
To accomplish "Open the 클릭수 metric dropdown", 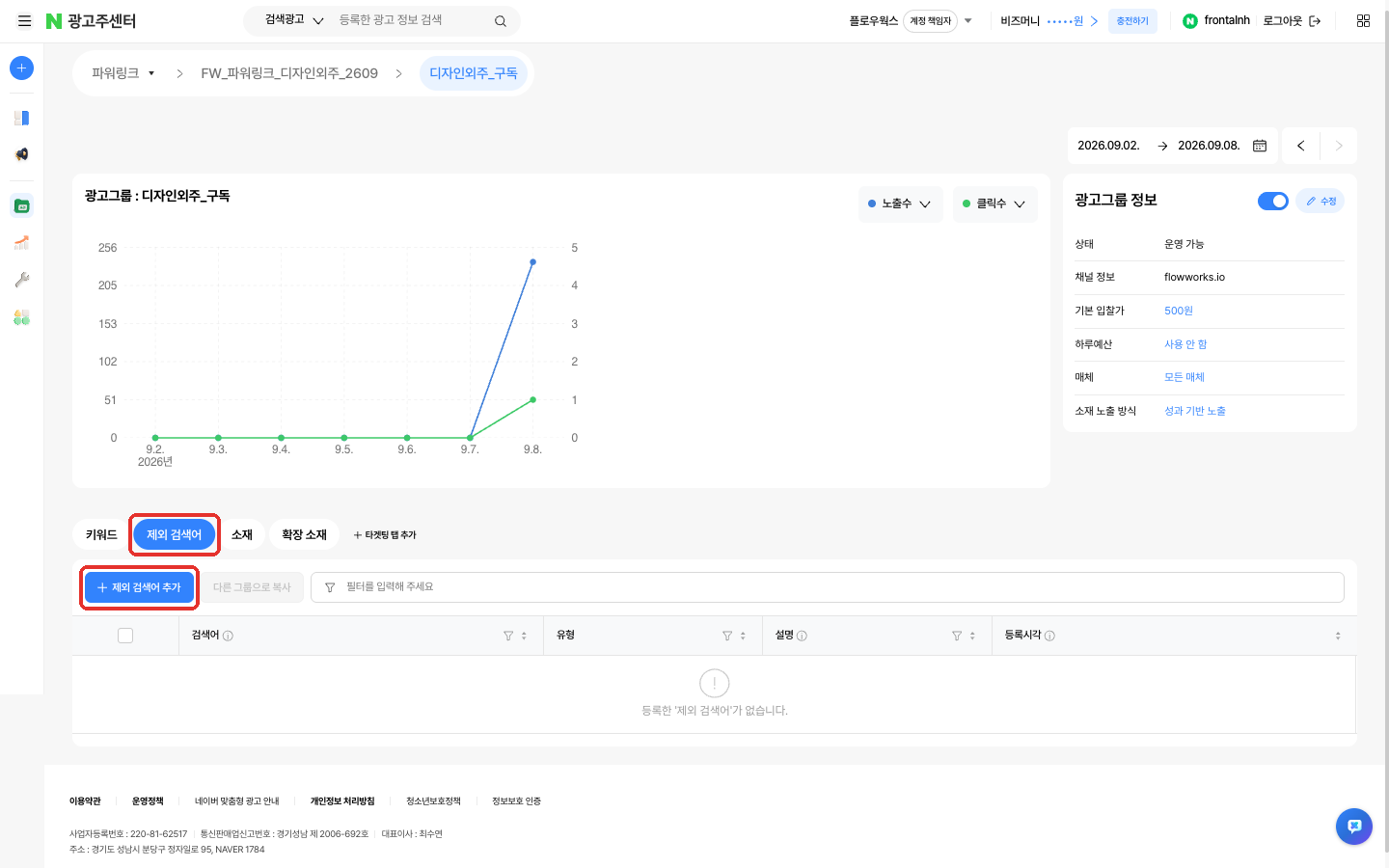I will [x=995, y=204].
